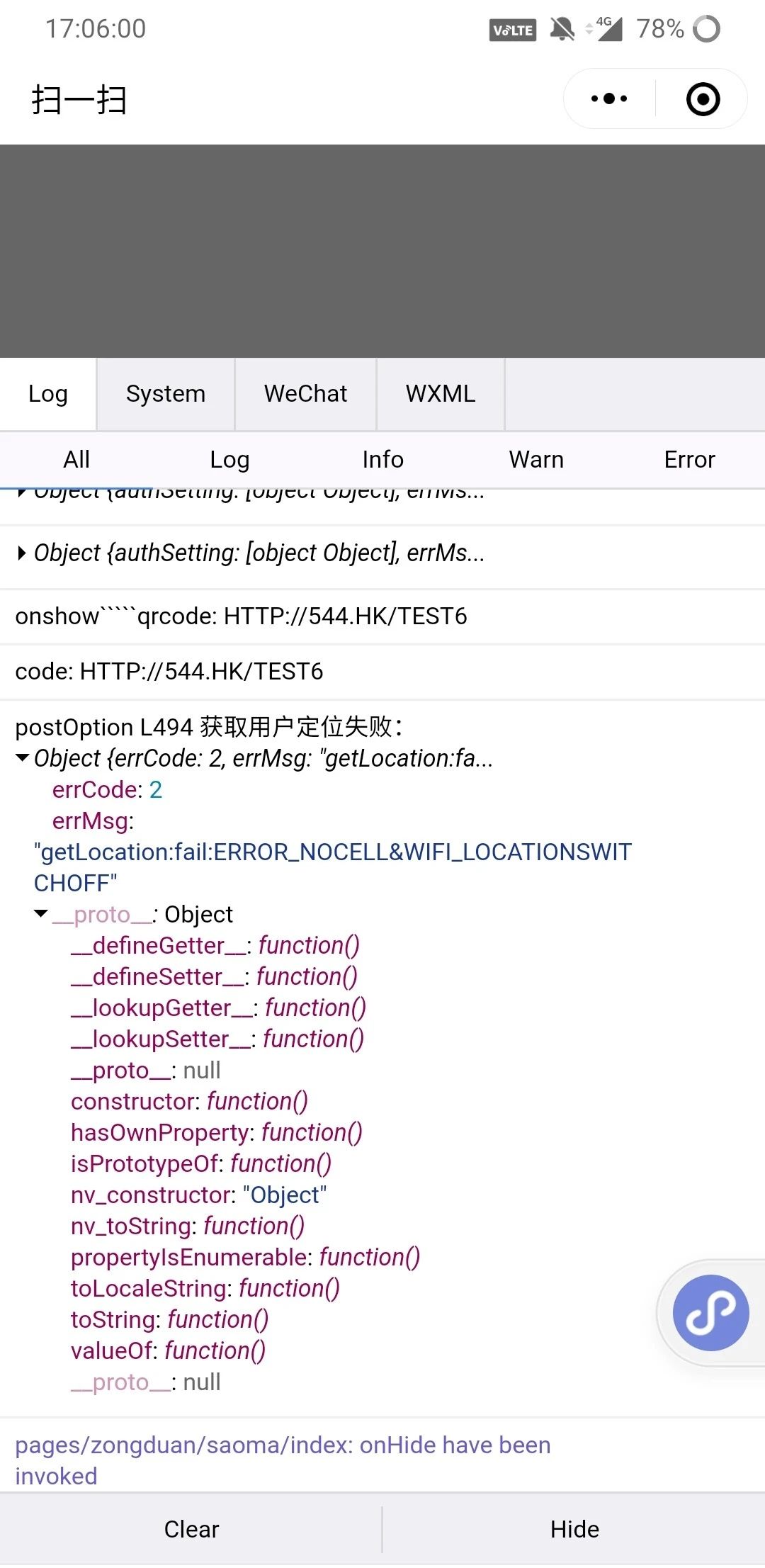
Task: Tap the onHide have been invoked log
Action: point(283,1460)
